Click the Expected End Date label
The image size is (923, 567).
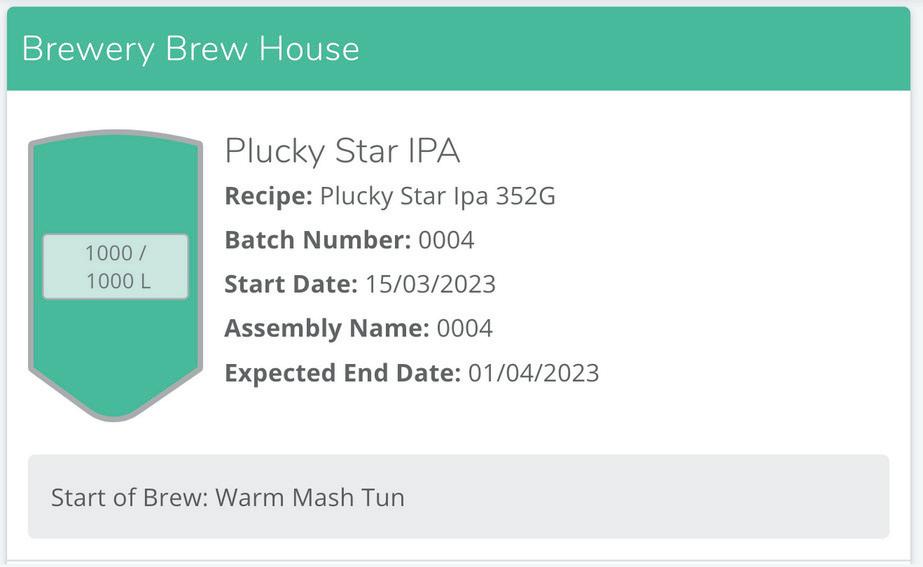click(343, 373)
